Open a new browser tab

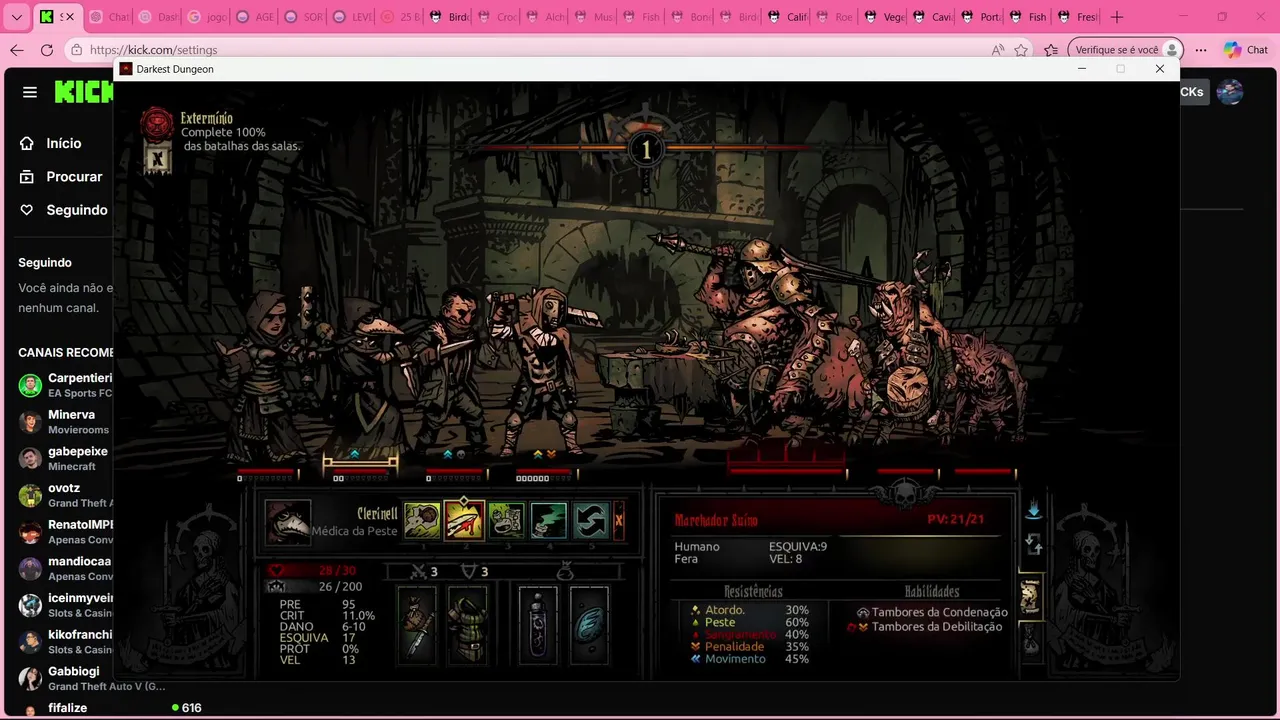(x=1117, y=17)
